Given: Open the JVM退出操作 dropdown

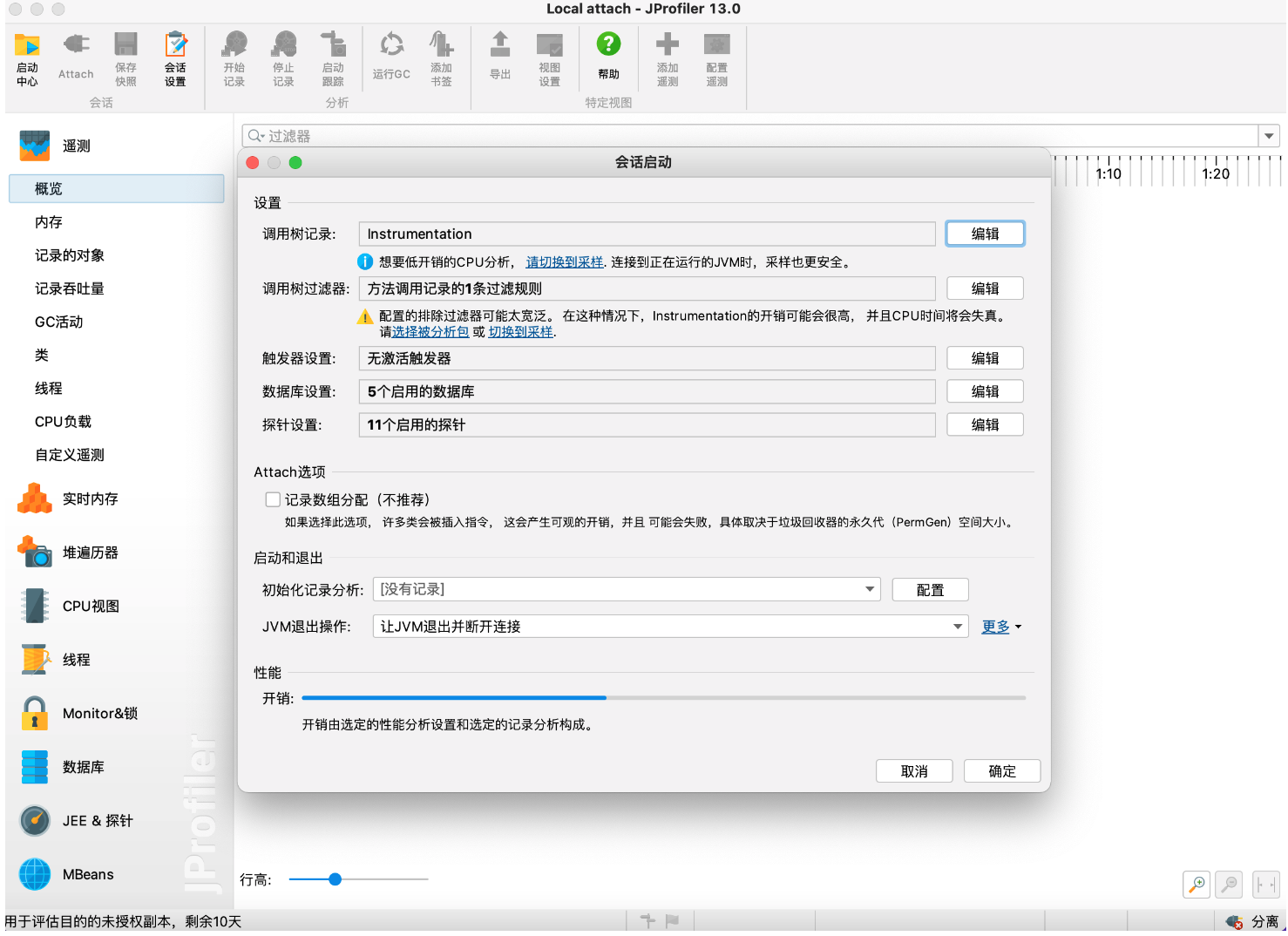Looking at the screenshot, I should pos(670,626).
